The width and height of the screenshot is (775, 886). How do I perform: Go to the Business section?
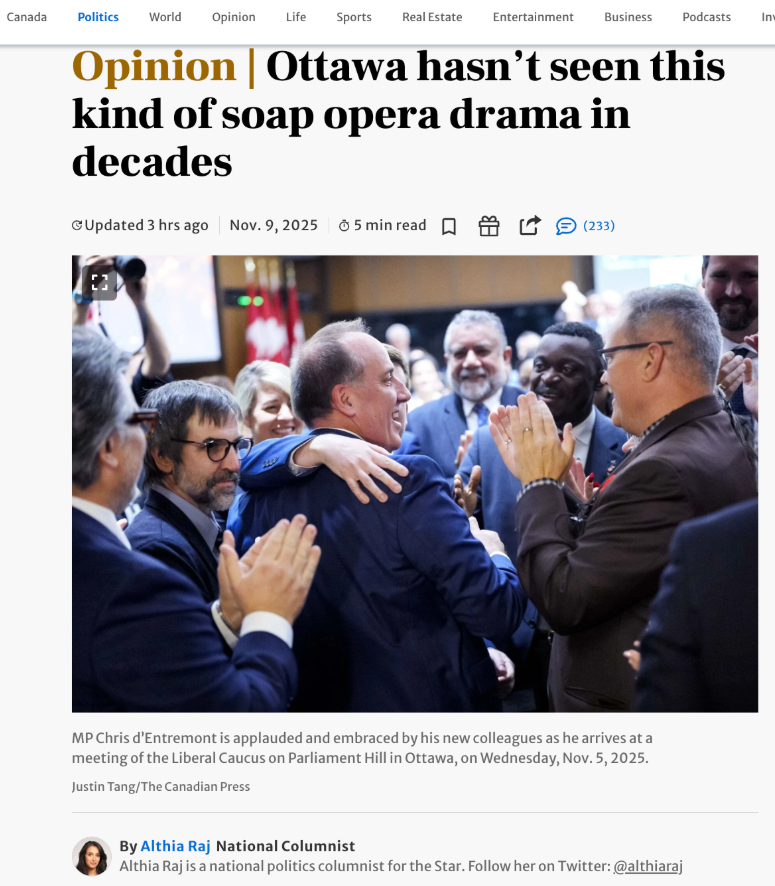coord(628,17)
